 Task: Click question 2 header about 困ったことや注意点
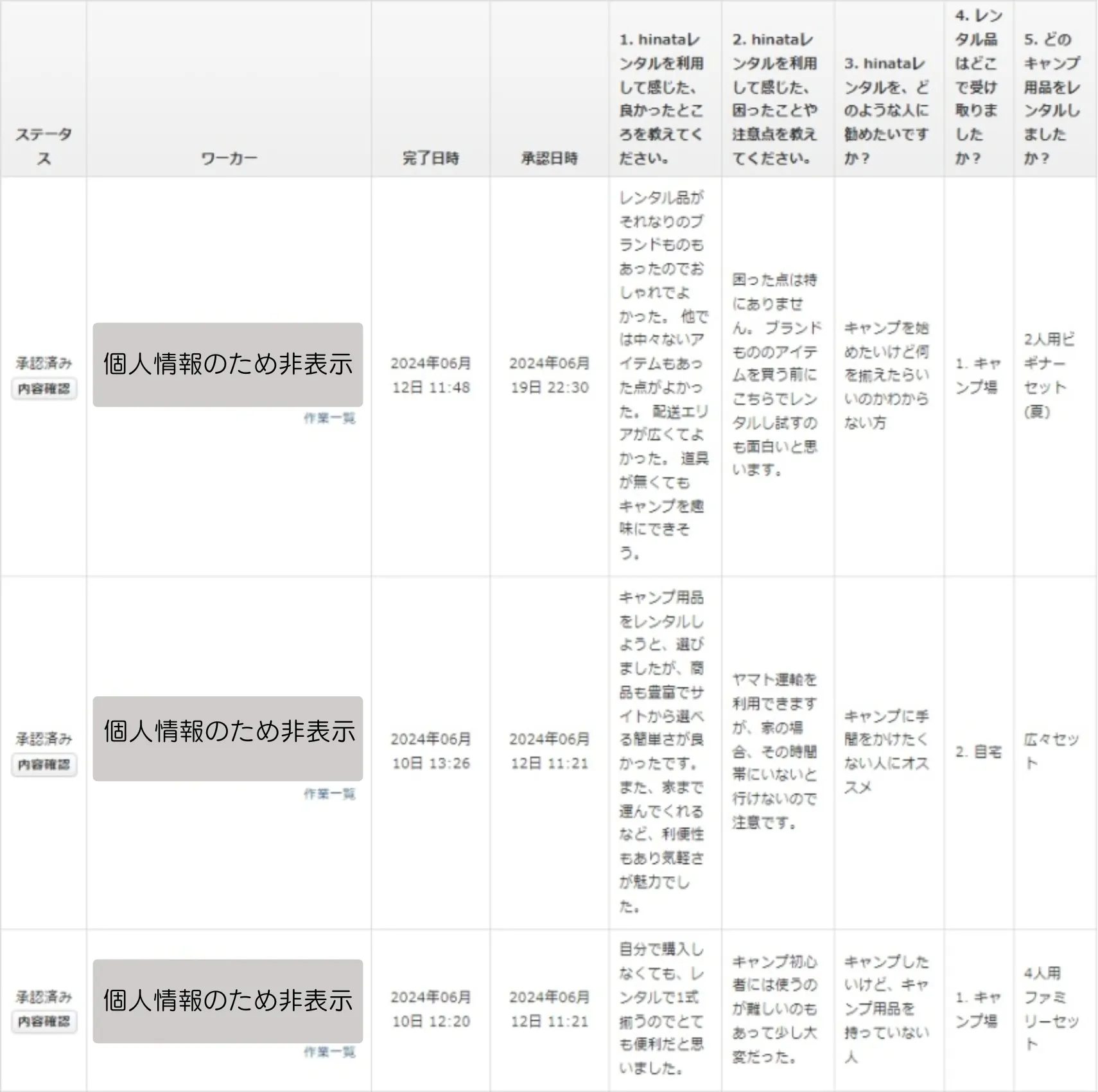point(775,98)
